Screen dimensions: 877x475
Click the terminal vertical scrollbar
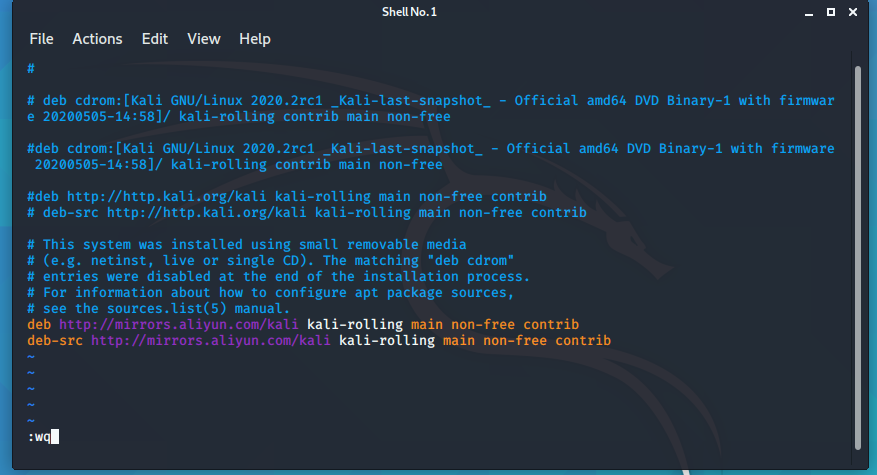tap(858, 257)
